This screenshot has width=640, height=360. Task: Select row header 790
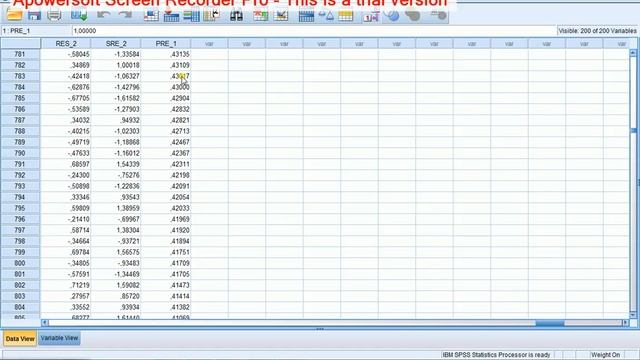pyautogui.click(x=20, y=153)
